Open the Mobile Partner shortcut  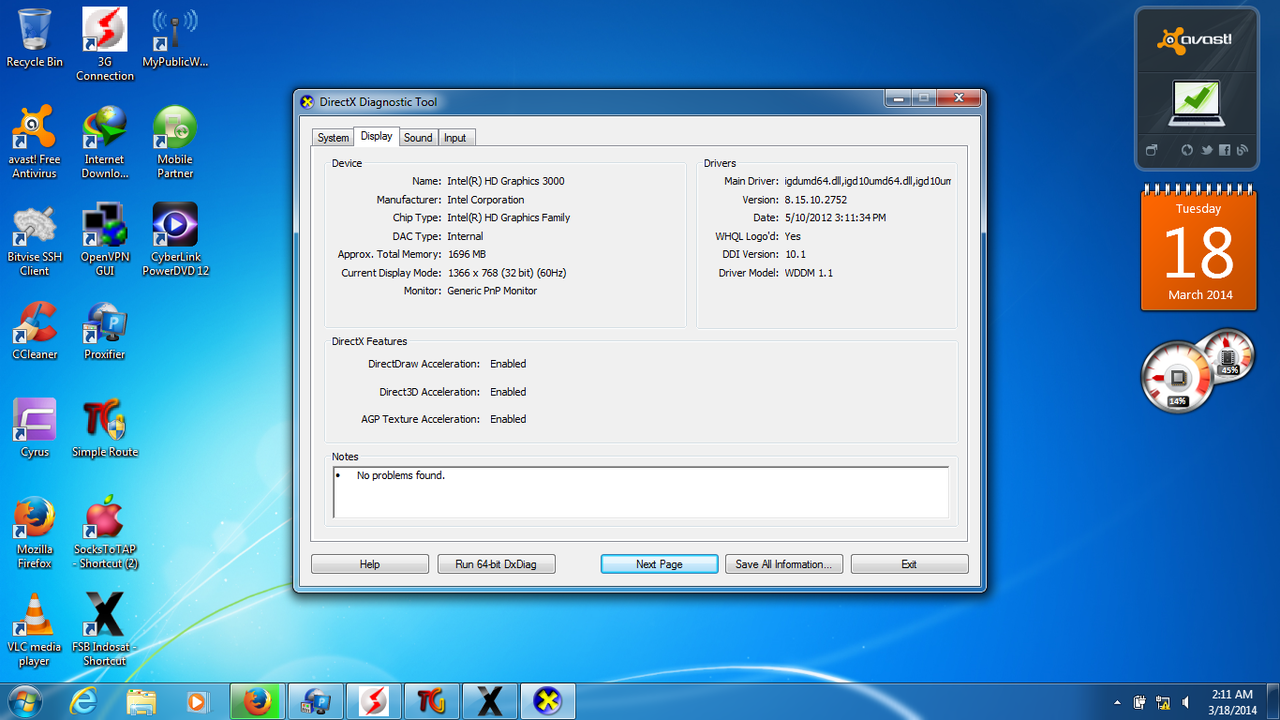[x=175, y=142]
